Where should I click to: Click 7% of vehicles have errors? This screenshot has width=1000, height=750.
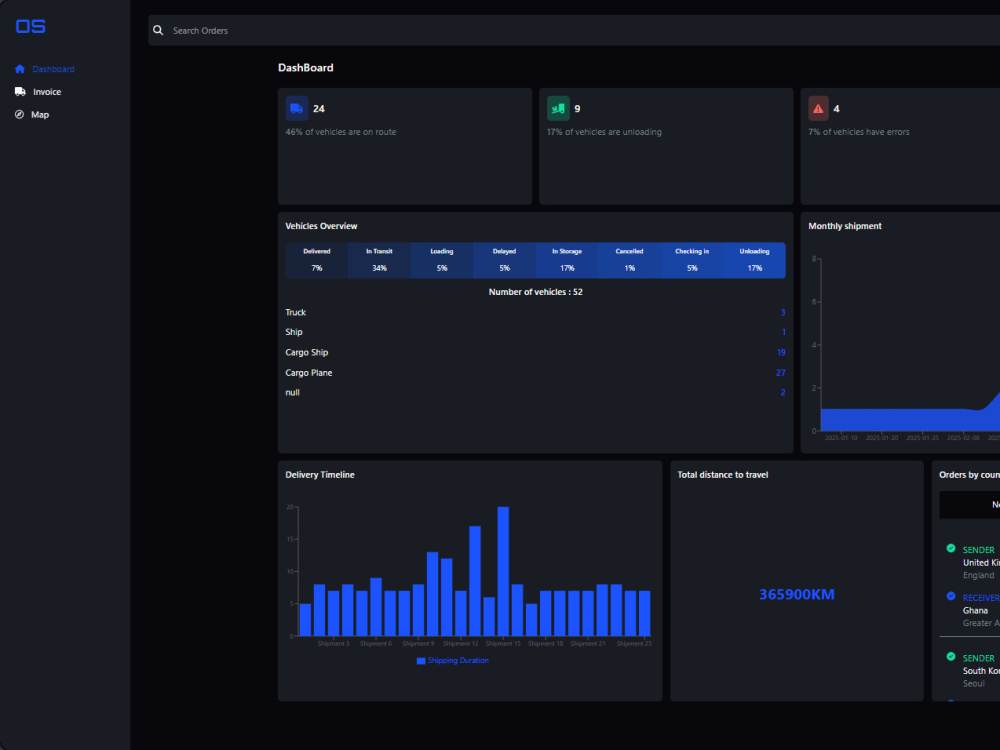tap(858, 132)
